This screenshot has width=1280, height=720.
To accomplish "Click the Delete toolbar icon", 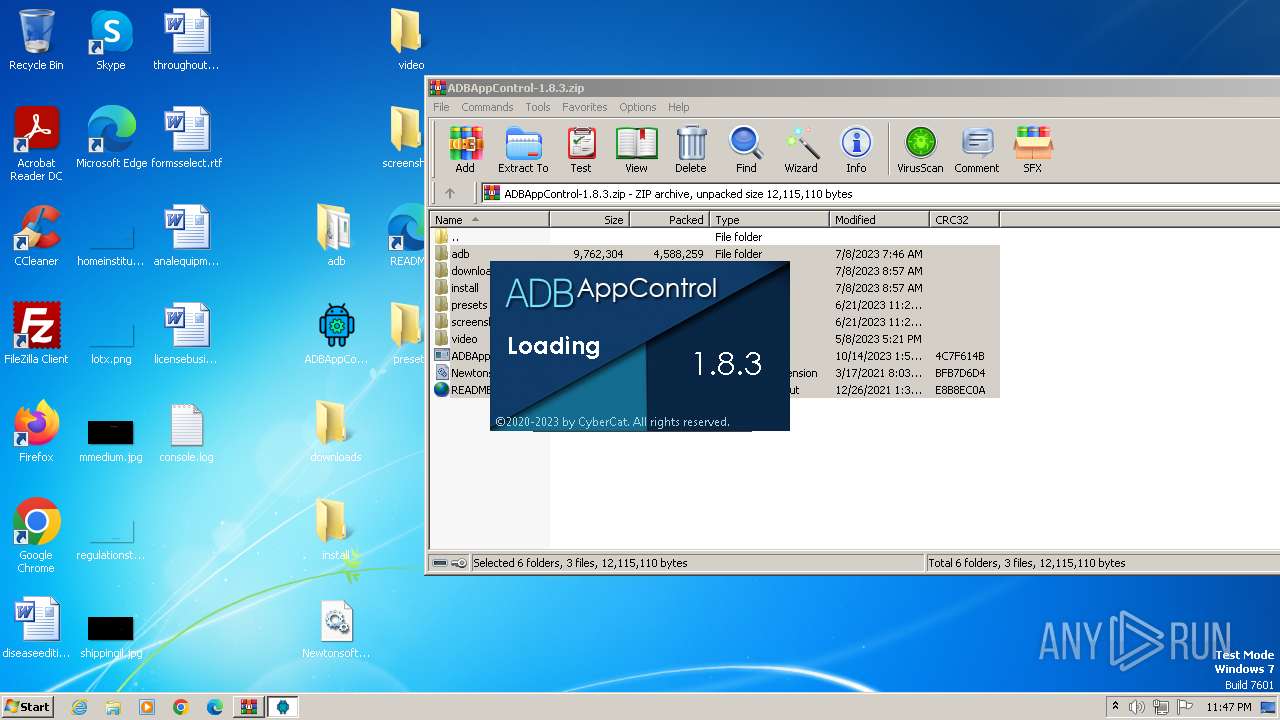I will pos(690,149).
